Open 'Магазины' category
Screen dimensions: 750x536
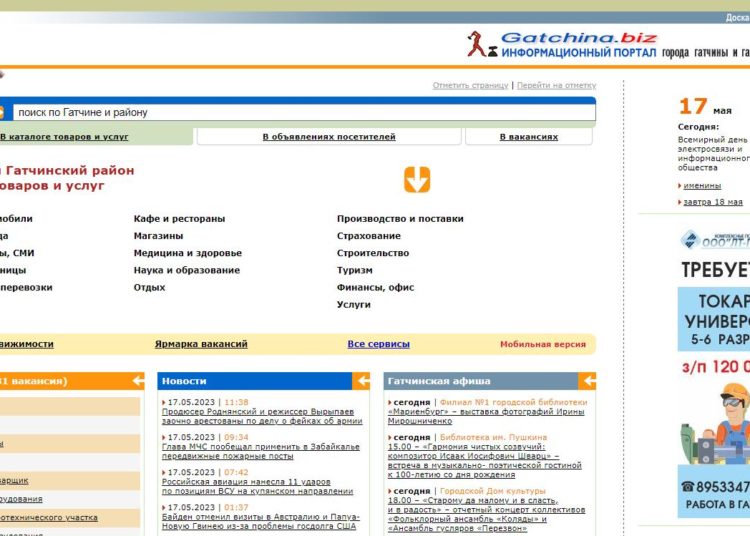click(158, 236)
